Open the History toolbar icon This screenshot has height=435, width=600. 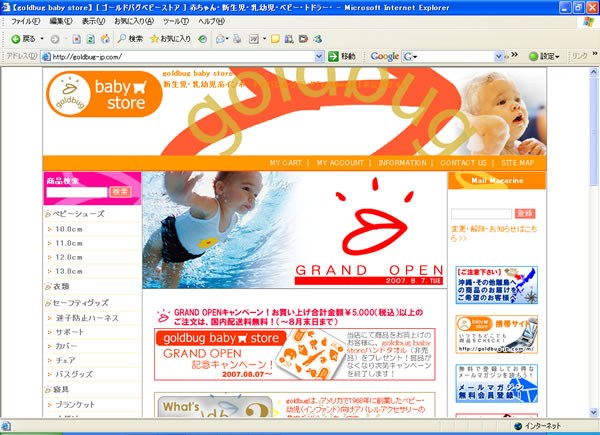202,39
